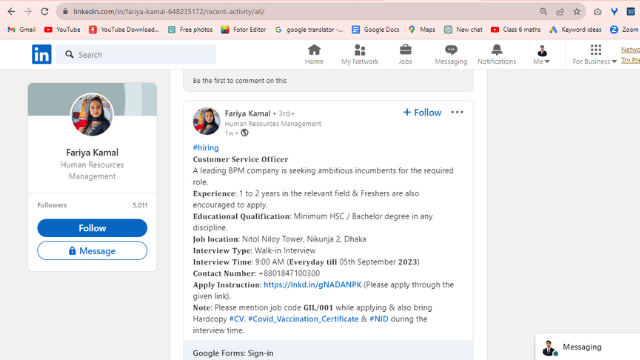Click the #NID hashtag
The image size is (640, 360).
coord(379,319)
